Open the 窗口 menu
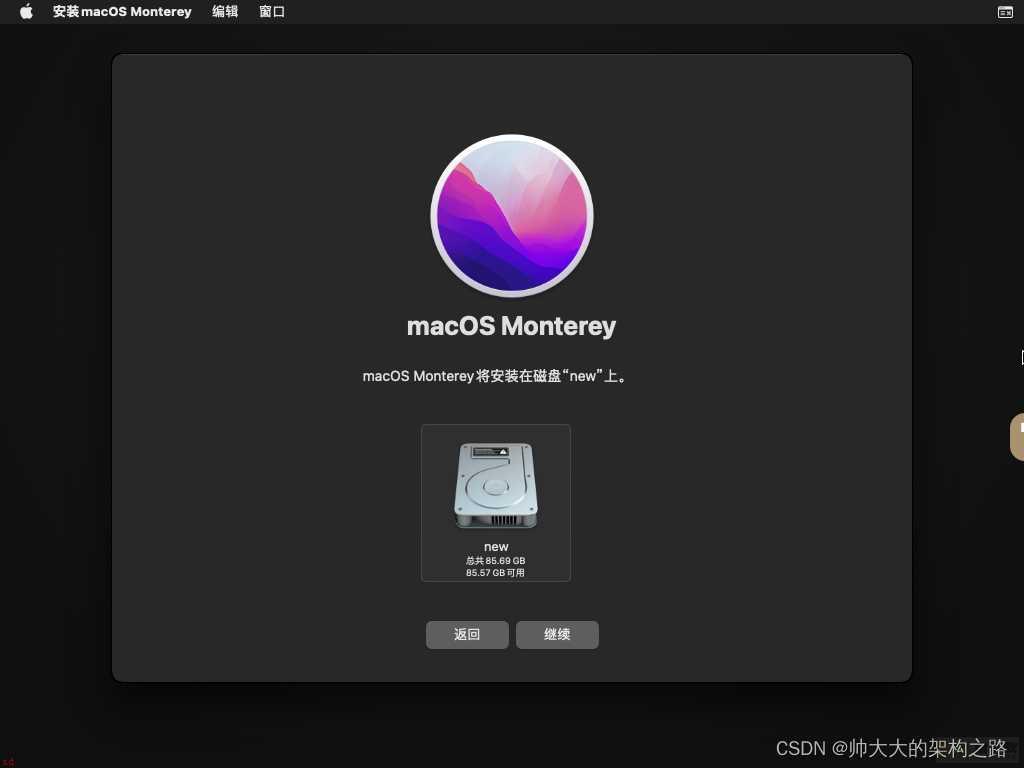This screenshot has width=1024, height=768. tap(272, 11)
